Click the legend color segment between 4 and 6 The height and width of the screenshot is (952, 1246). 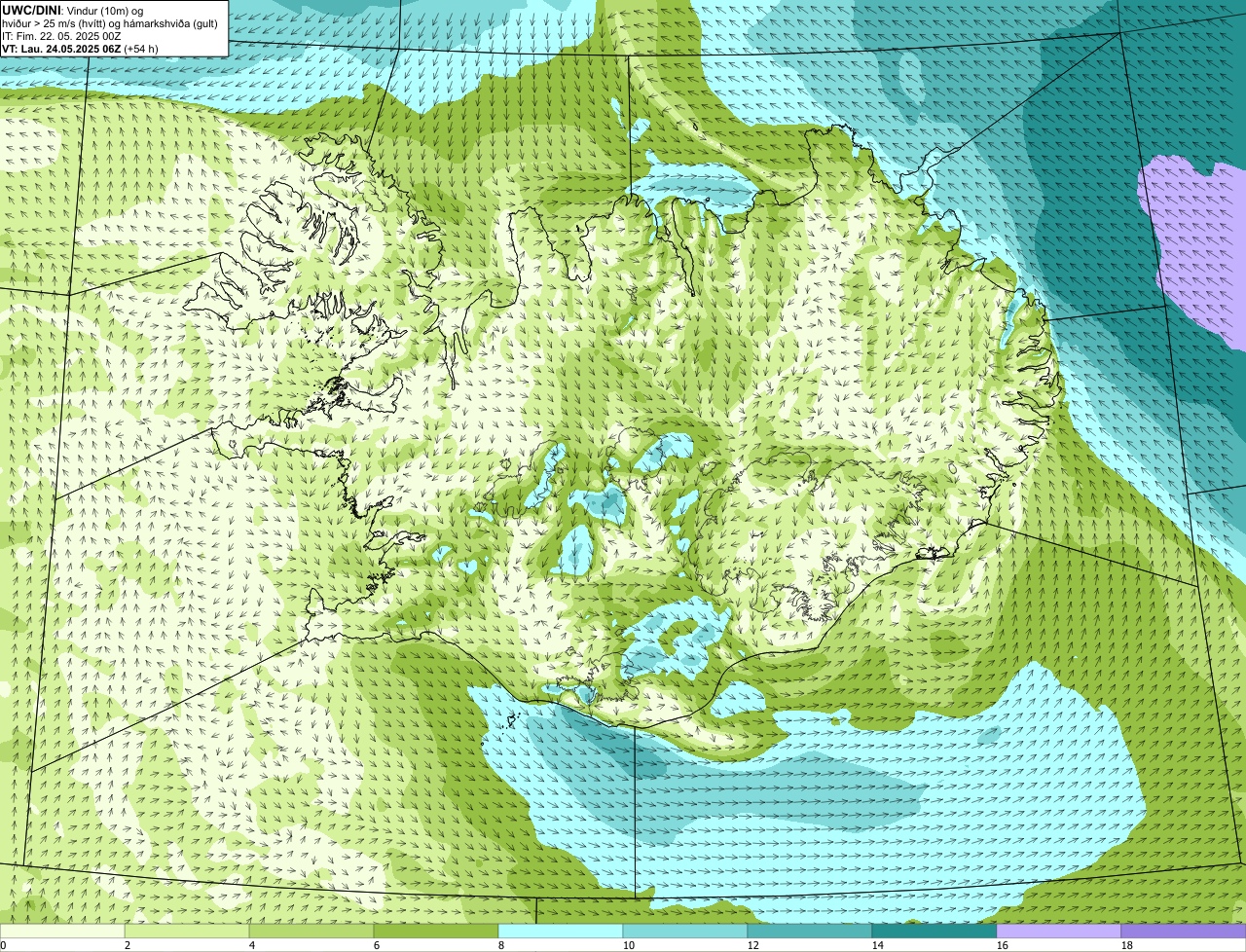pyautogui.click(x=311, y=931)
